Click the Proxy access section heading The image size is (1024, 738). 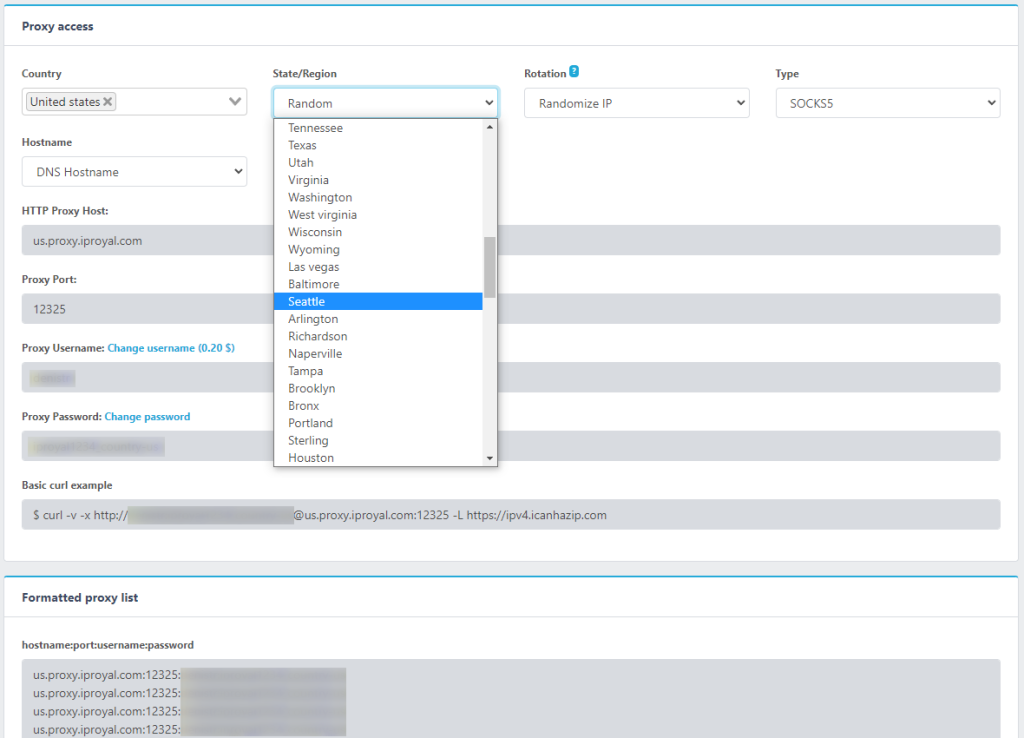[57, 26]
